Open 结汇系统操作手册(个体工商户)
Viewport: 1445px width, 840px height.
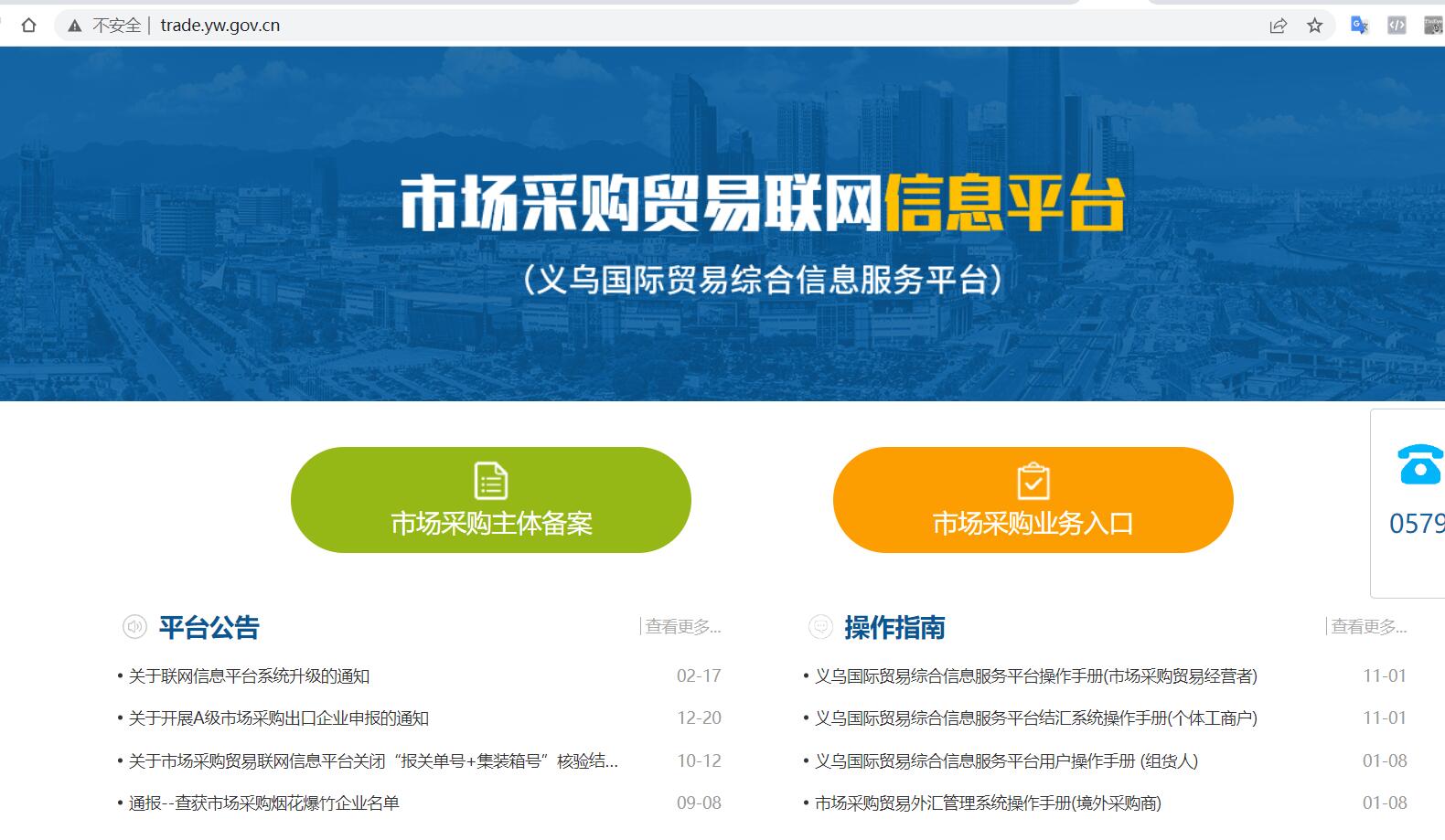pos(1036,718)
